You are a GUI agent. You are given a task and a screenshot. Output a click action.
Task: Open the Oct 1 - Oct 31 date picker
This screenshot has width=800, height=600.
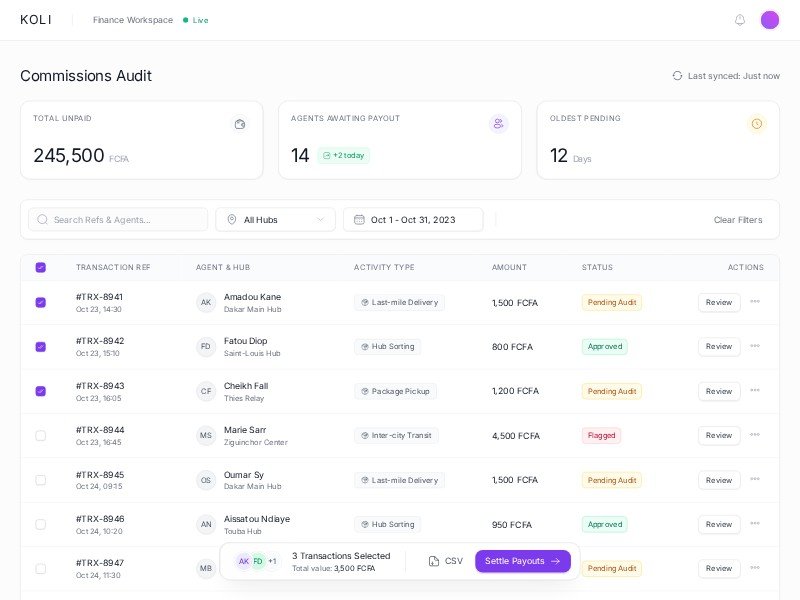(412, 220)
